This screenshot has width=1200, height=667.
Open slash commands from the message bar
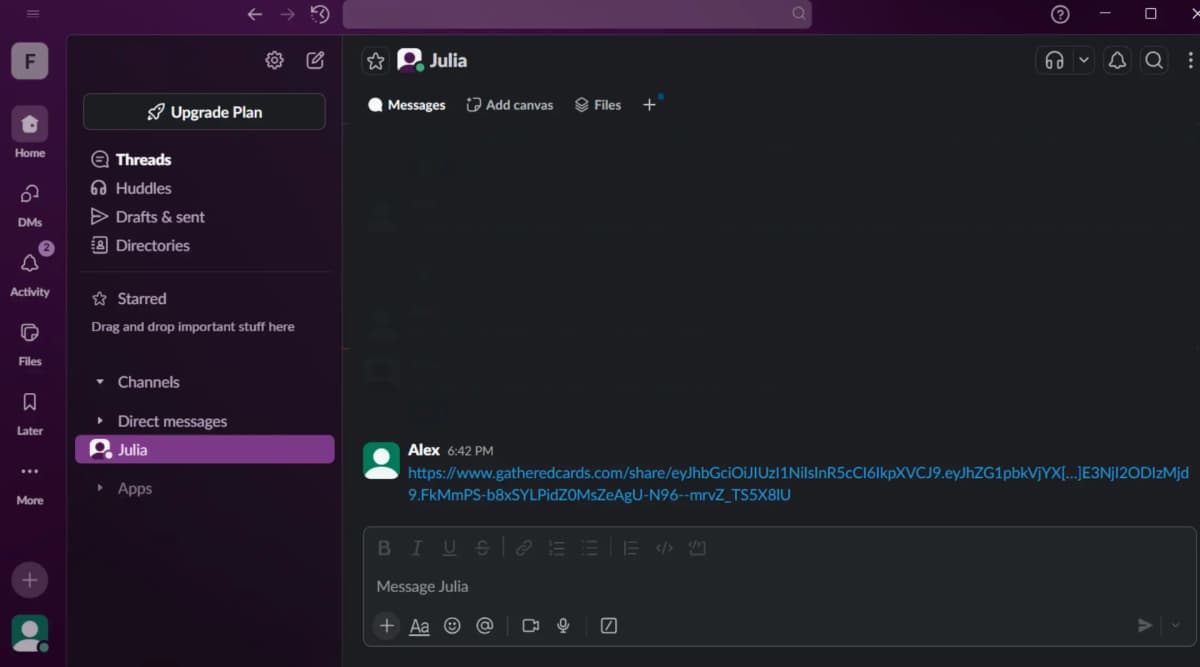608,625
